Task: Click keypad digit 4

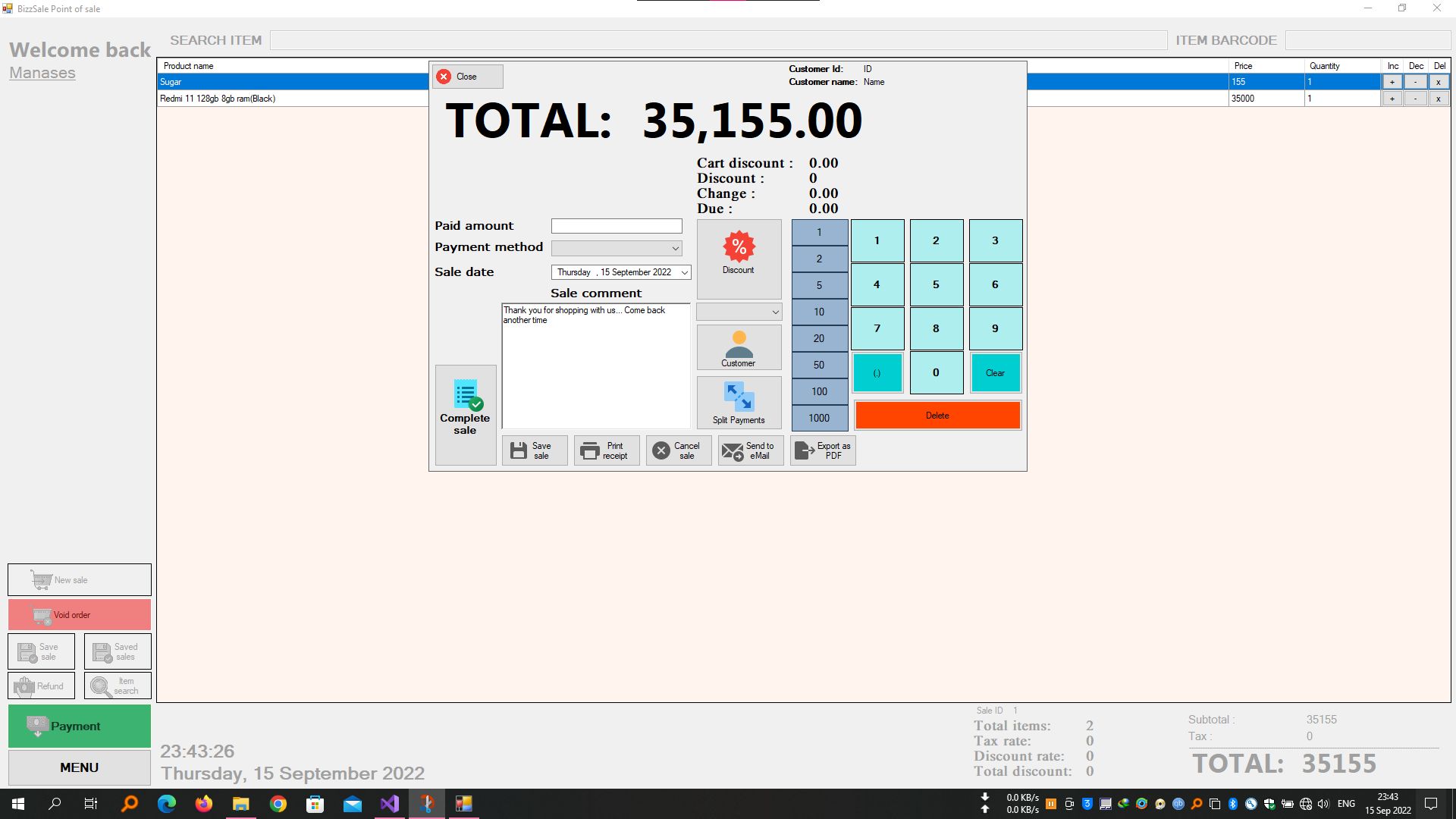Action: coord(877,284)
